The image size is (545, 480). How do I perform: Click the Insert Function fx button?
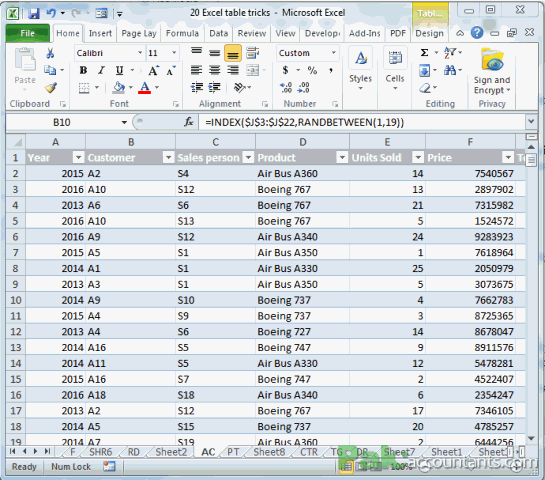pyautogui.click(x=189, y=122)
